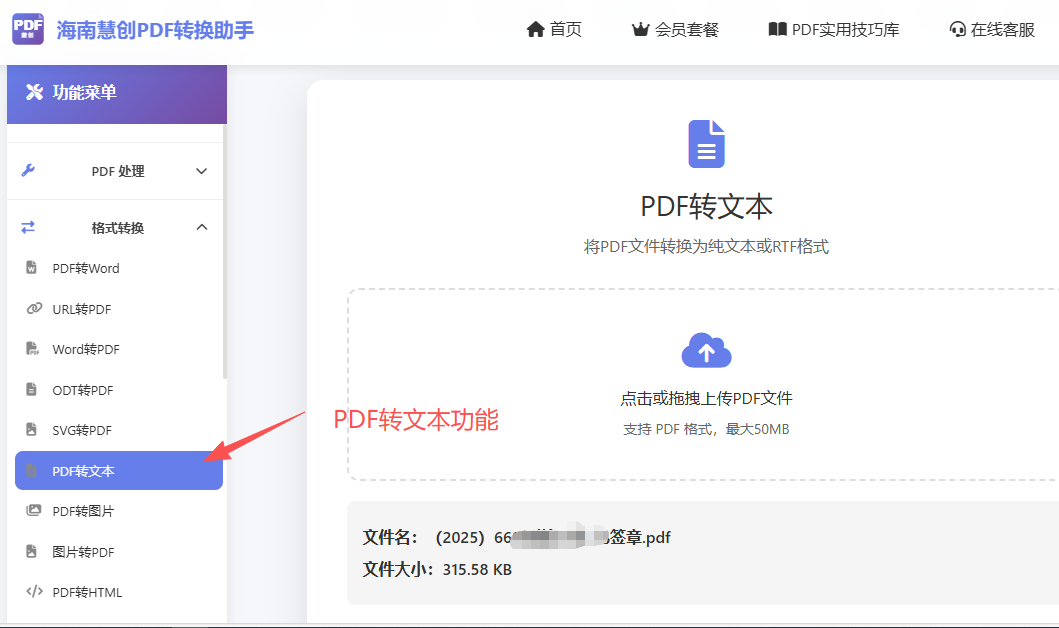1059x628 pixels.
Task: Select the highlighted PDF转文本 menu item
Action: (x=119, y=471)
